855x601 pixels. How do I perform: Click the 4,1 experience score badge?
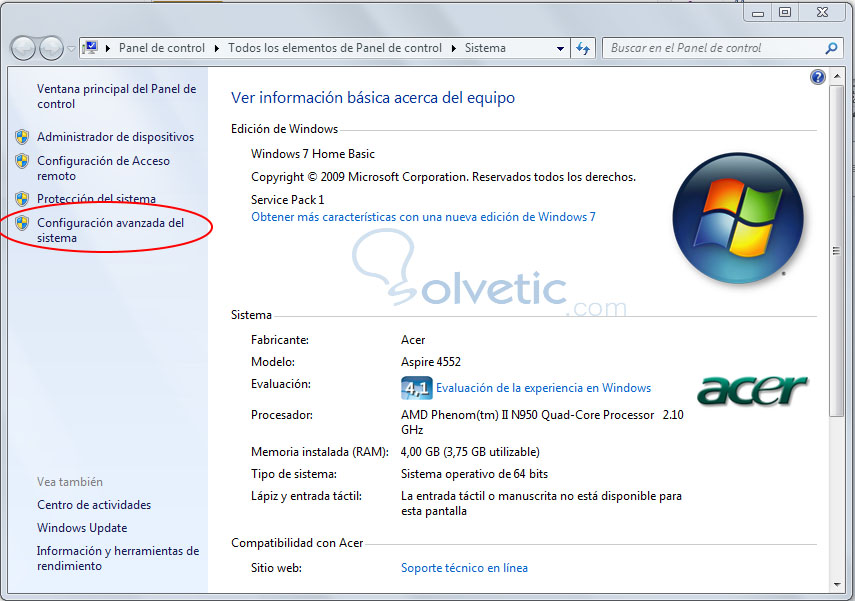click(x=416, y=388)
